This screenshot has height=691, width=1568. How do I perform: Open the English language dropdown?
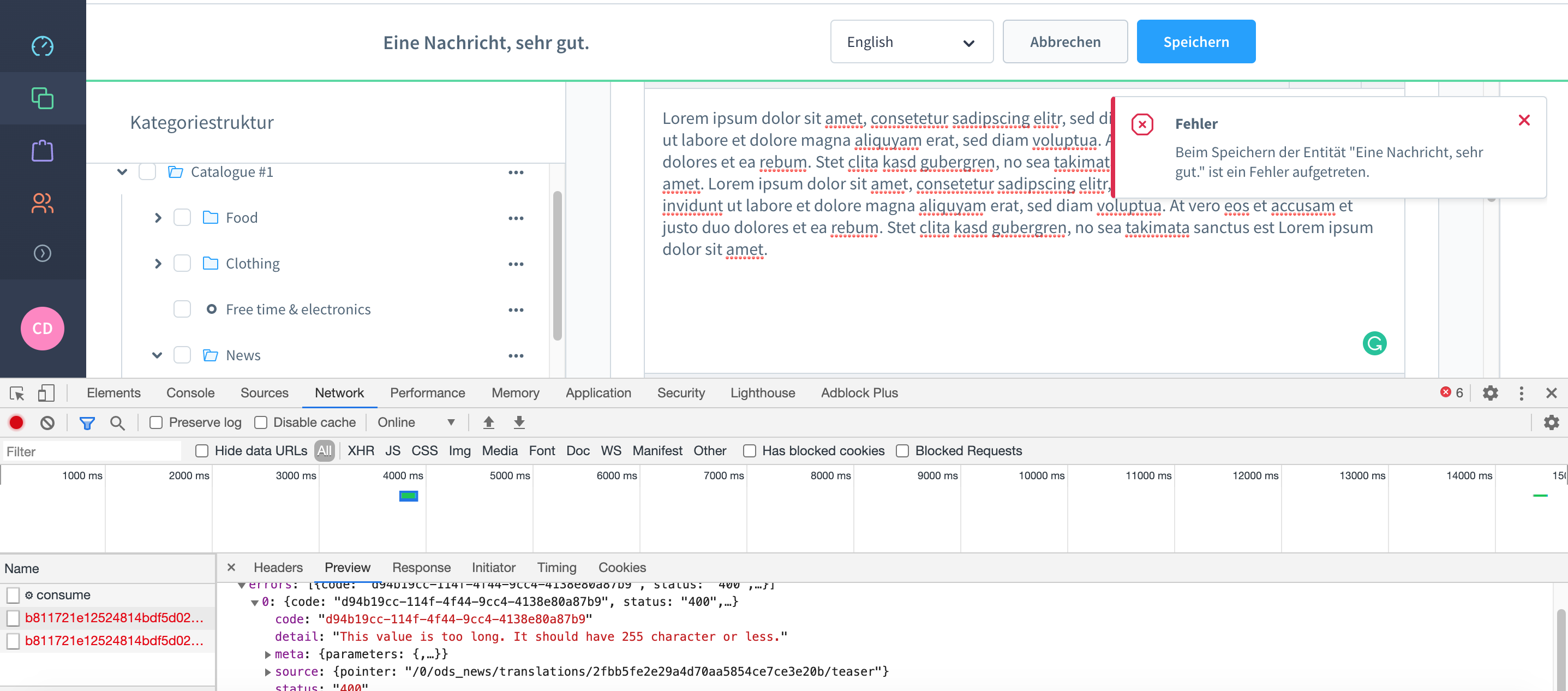pos(911,41)
